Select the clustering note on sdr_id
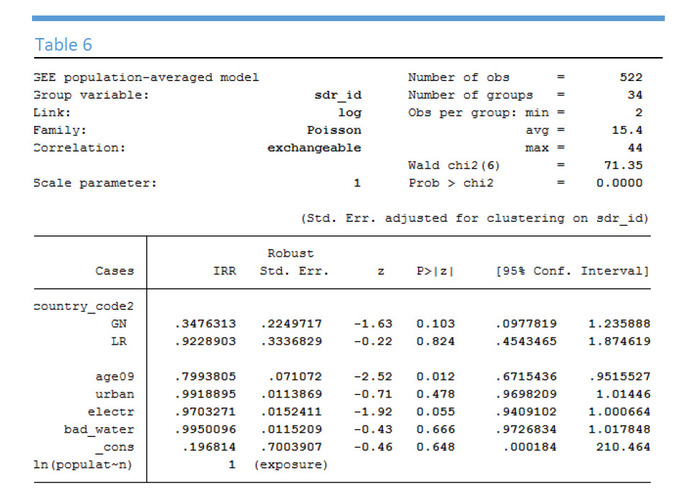This screenshot has width=695, height=494. pos(475,218)
